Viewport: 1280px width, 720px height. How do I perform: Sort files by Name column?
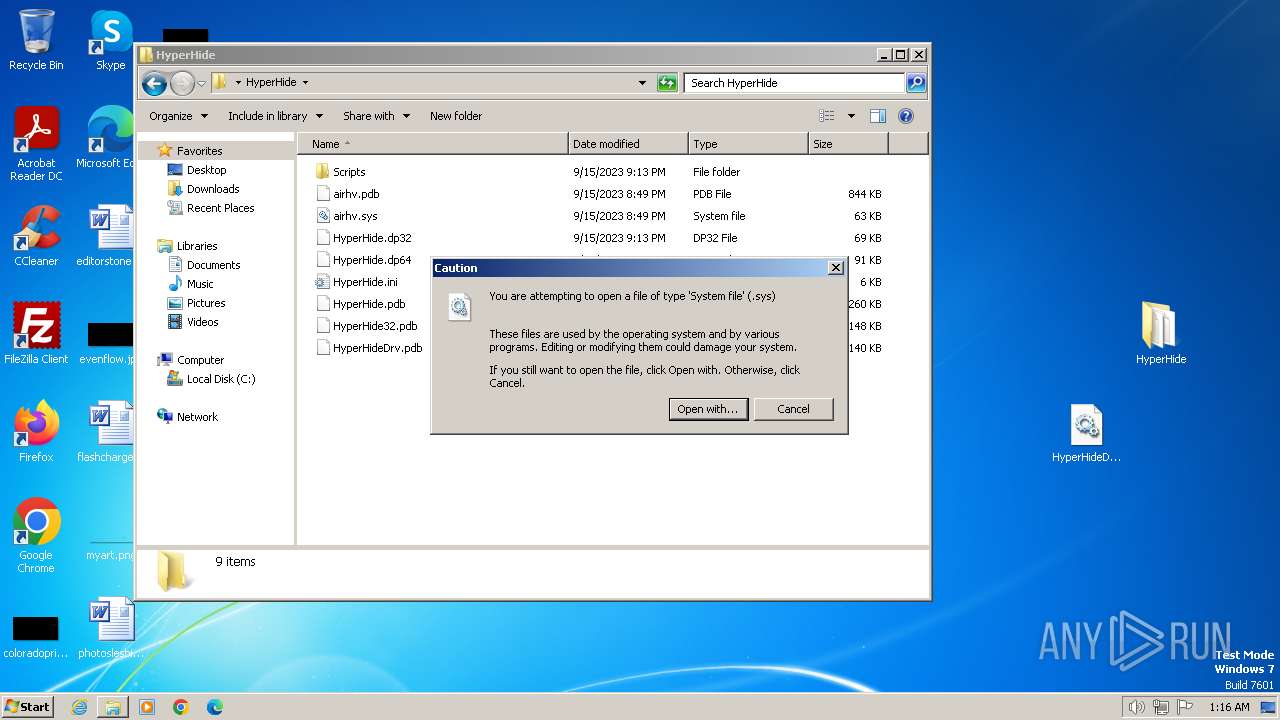click(432, 144)
